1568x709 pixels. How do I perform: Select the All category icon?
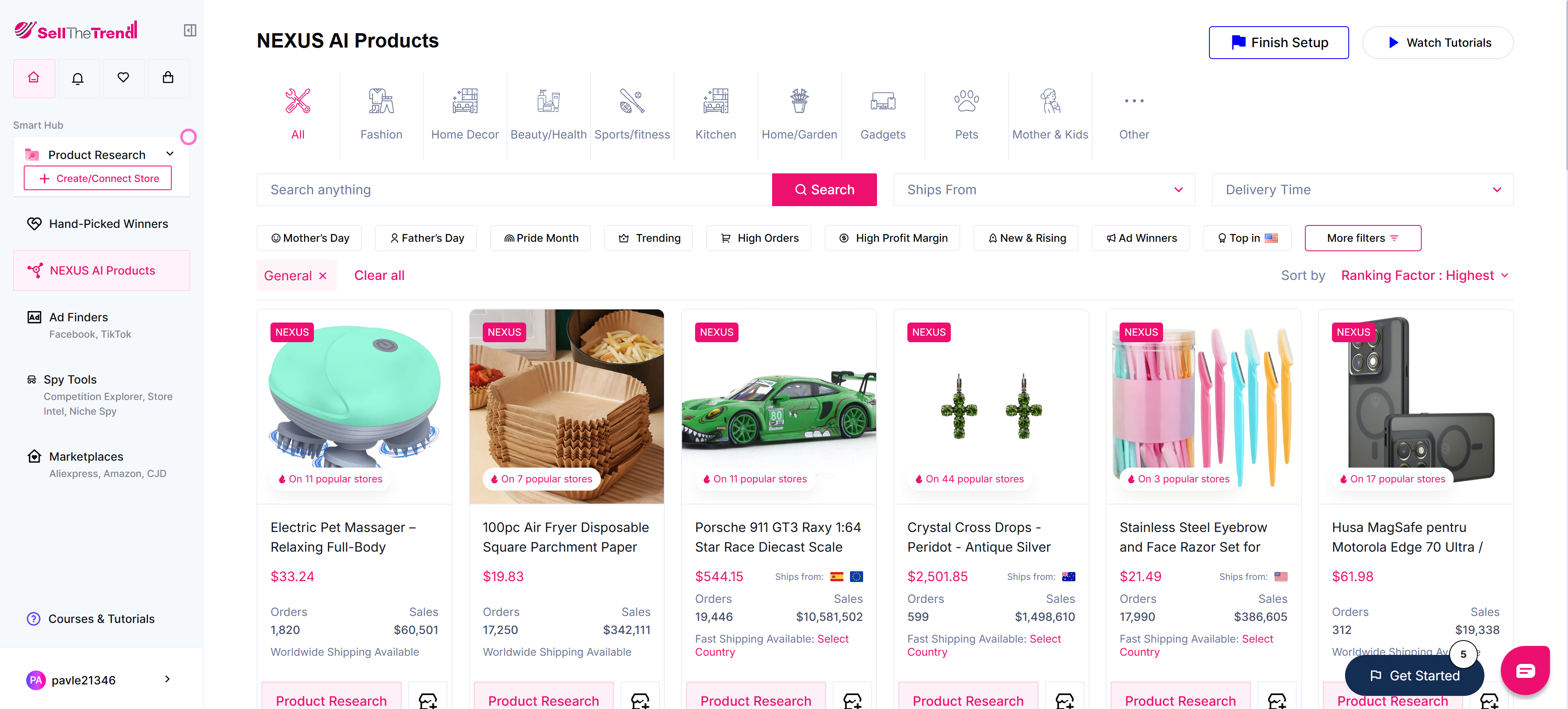(x=298, y=101)
